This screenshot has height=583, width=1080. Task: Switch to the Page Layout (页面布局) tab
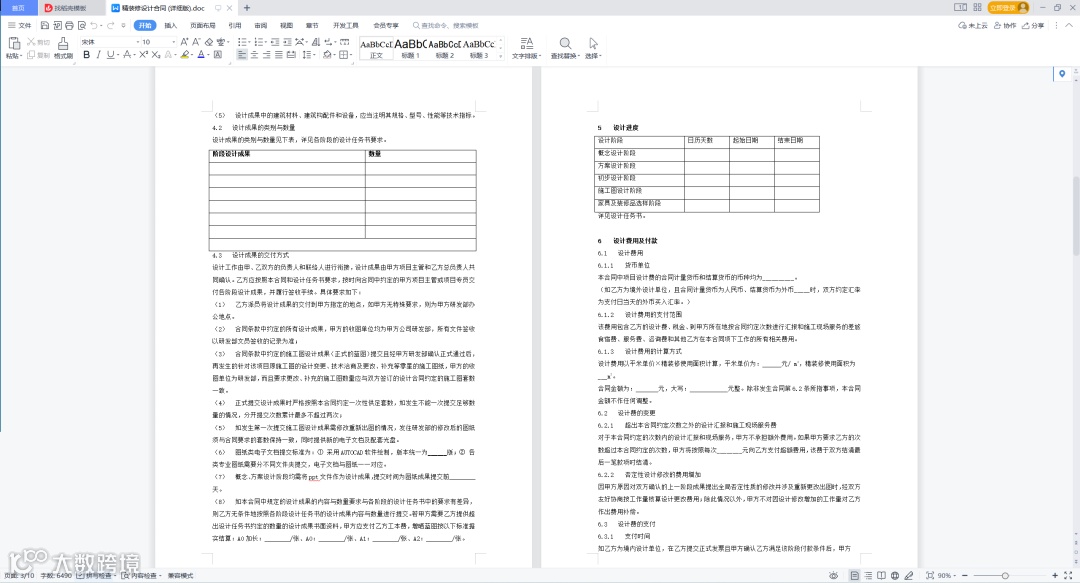(202, 25)
